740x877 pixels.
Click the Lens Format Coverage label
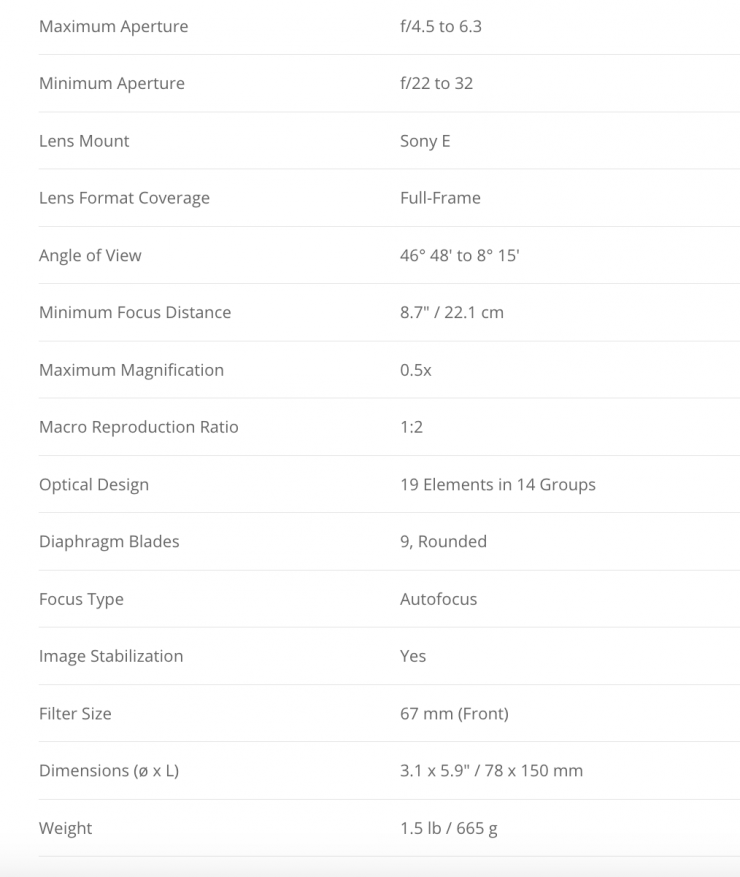124,198
